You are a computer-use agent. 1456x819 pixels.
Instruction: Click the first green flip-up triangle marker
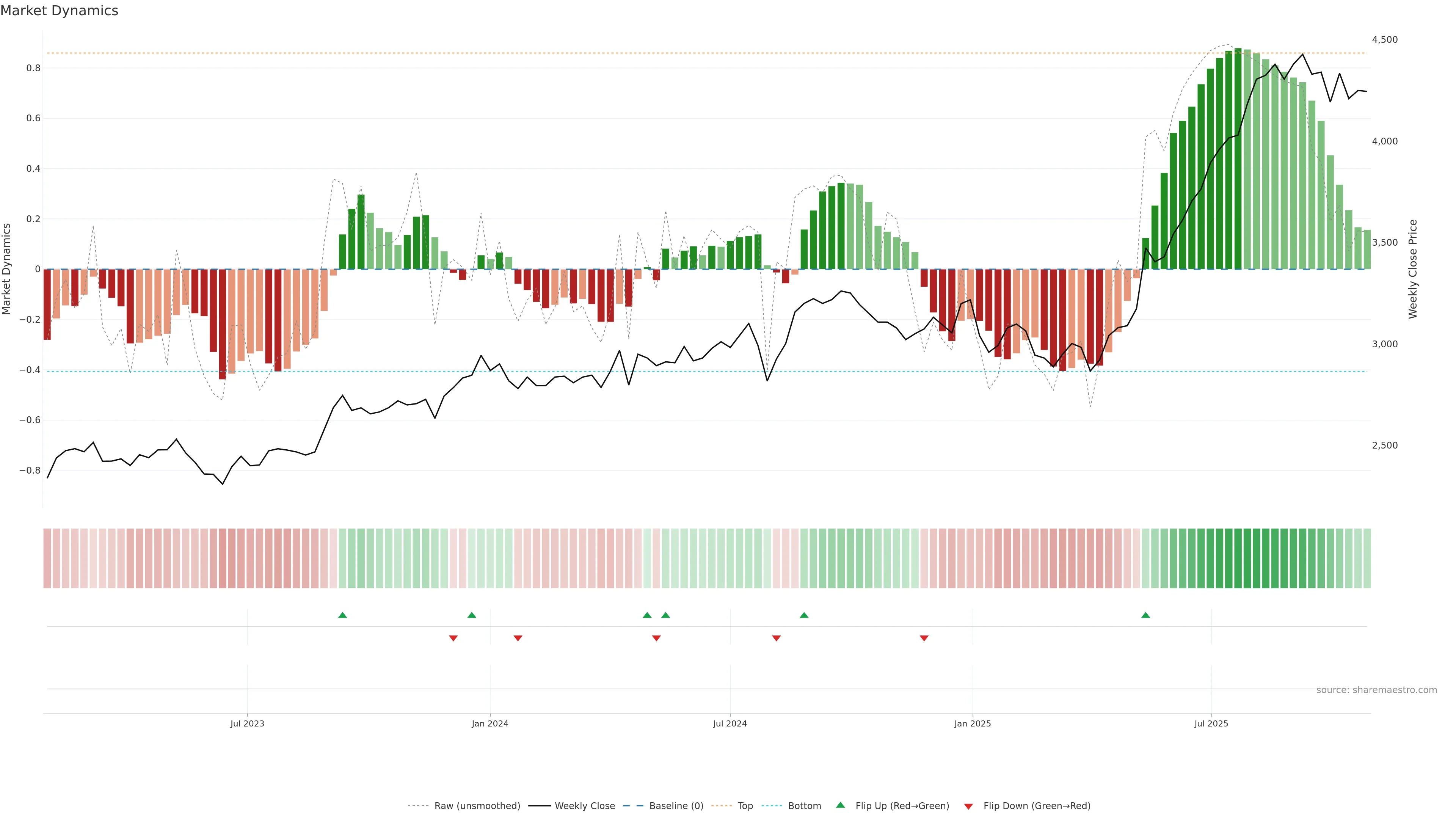[342, 615]
